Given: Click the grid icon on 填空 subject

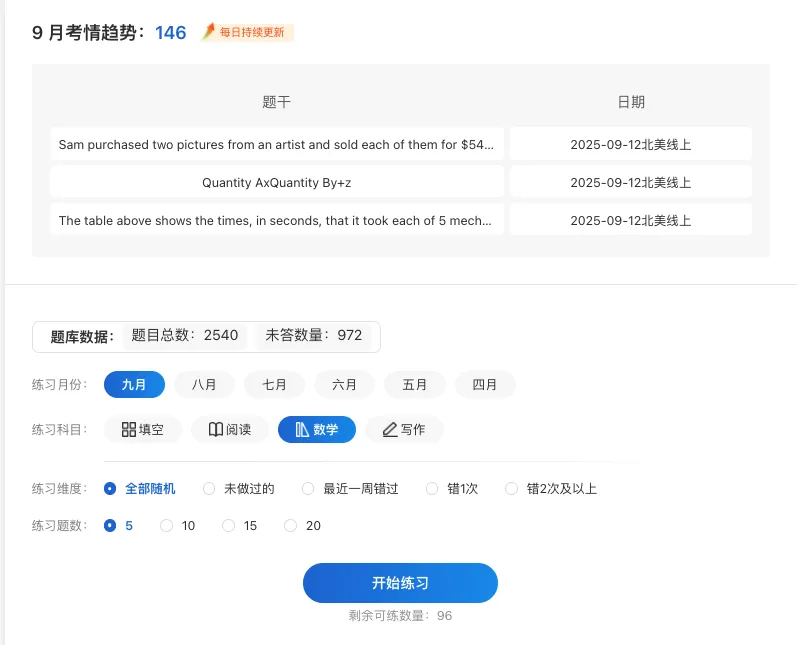Looking at the screenshot, I should tap(129, 430).
